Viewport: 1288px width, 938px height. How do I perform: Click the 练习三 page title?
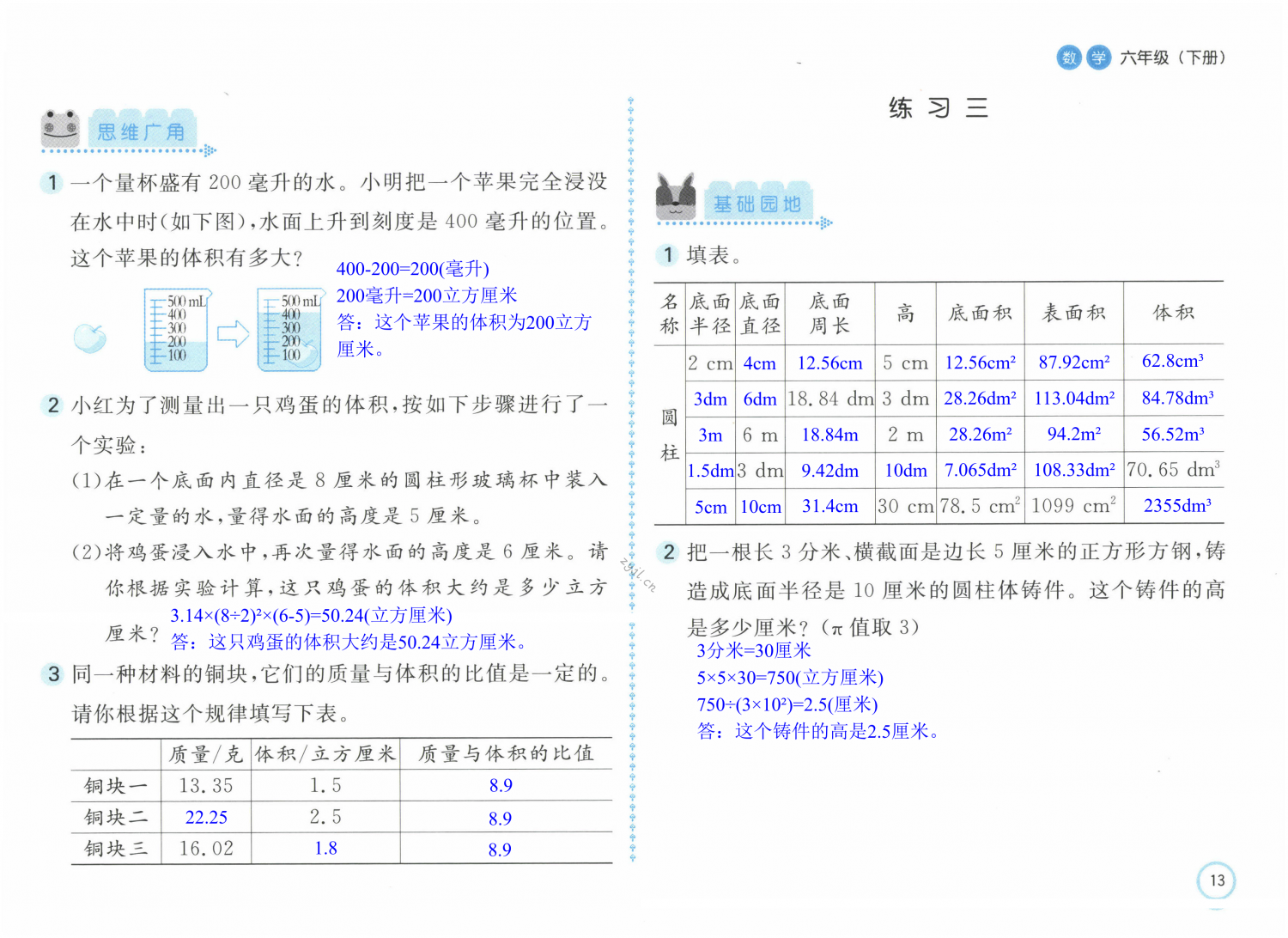pyautogui.click(x=939, y=107)
